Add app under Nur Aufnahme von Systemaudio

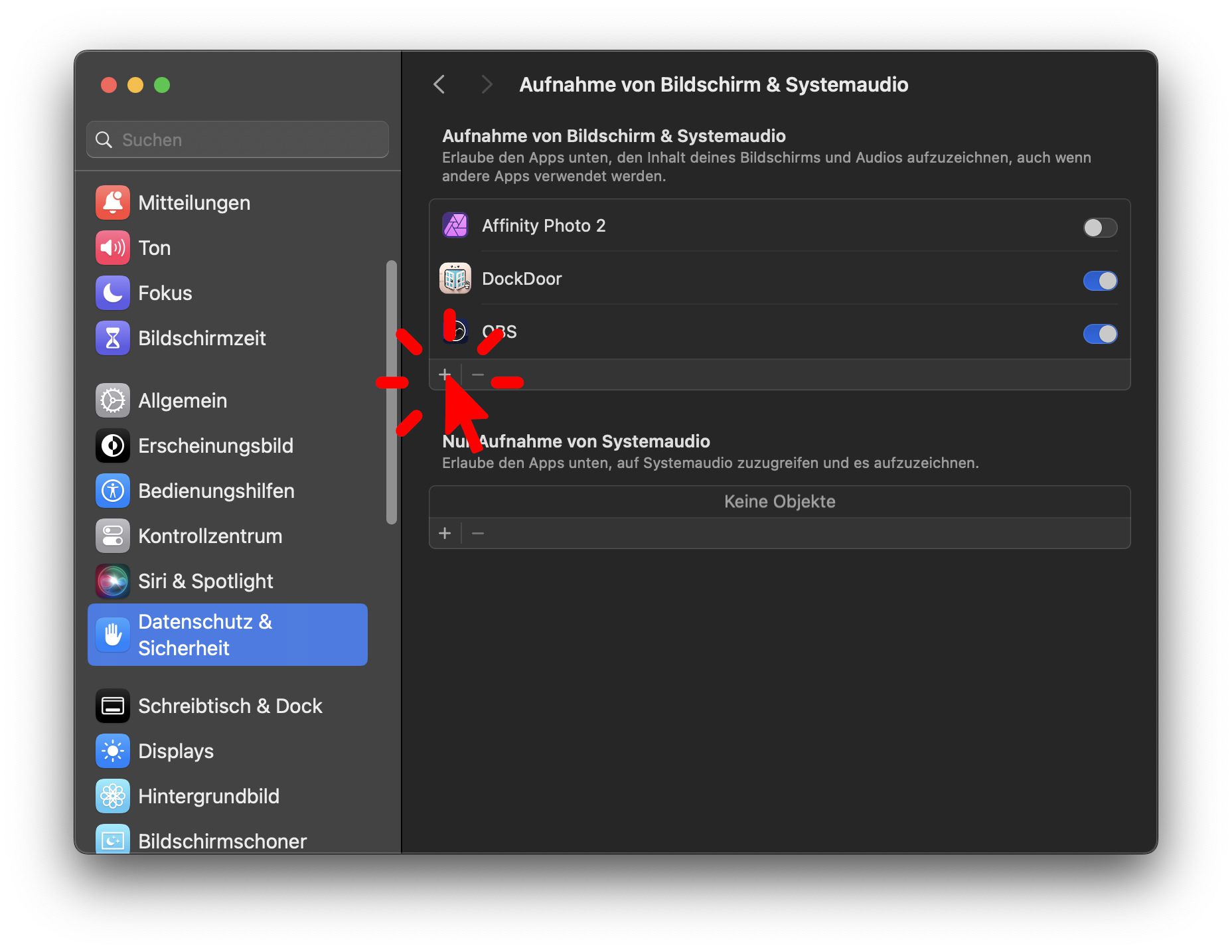coord(445,533)
